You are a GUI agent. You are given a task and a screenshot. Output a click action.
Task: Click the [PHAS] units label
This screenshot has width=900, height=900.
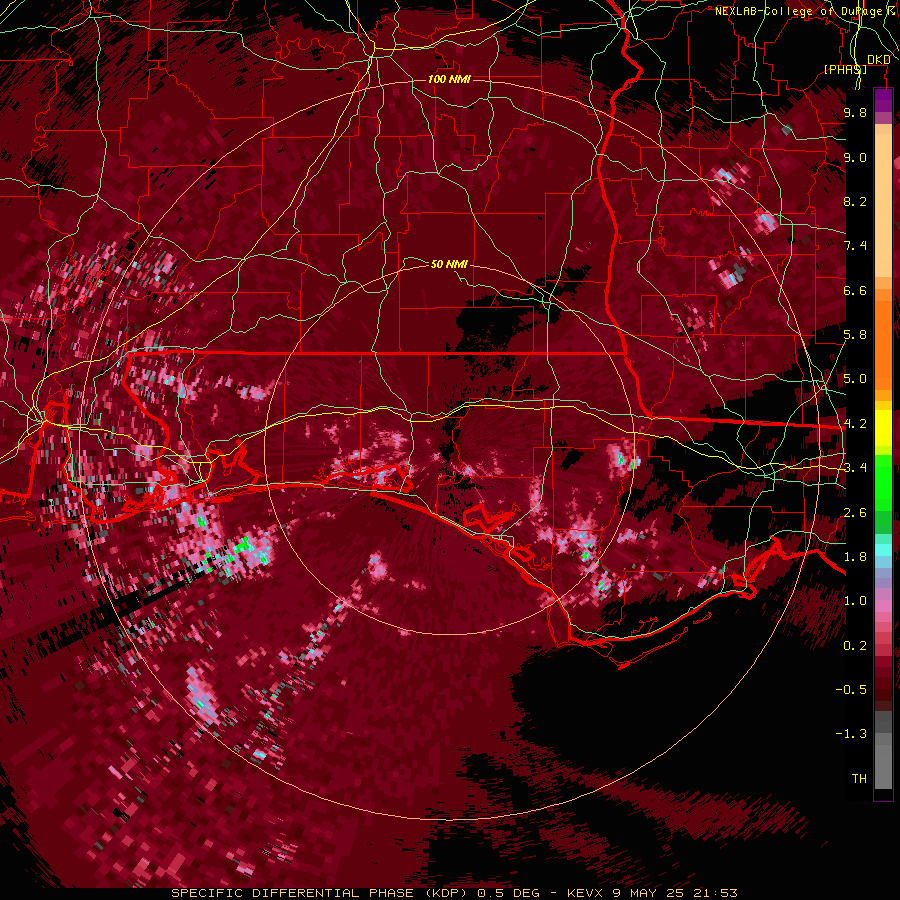pos(845,69)
